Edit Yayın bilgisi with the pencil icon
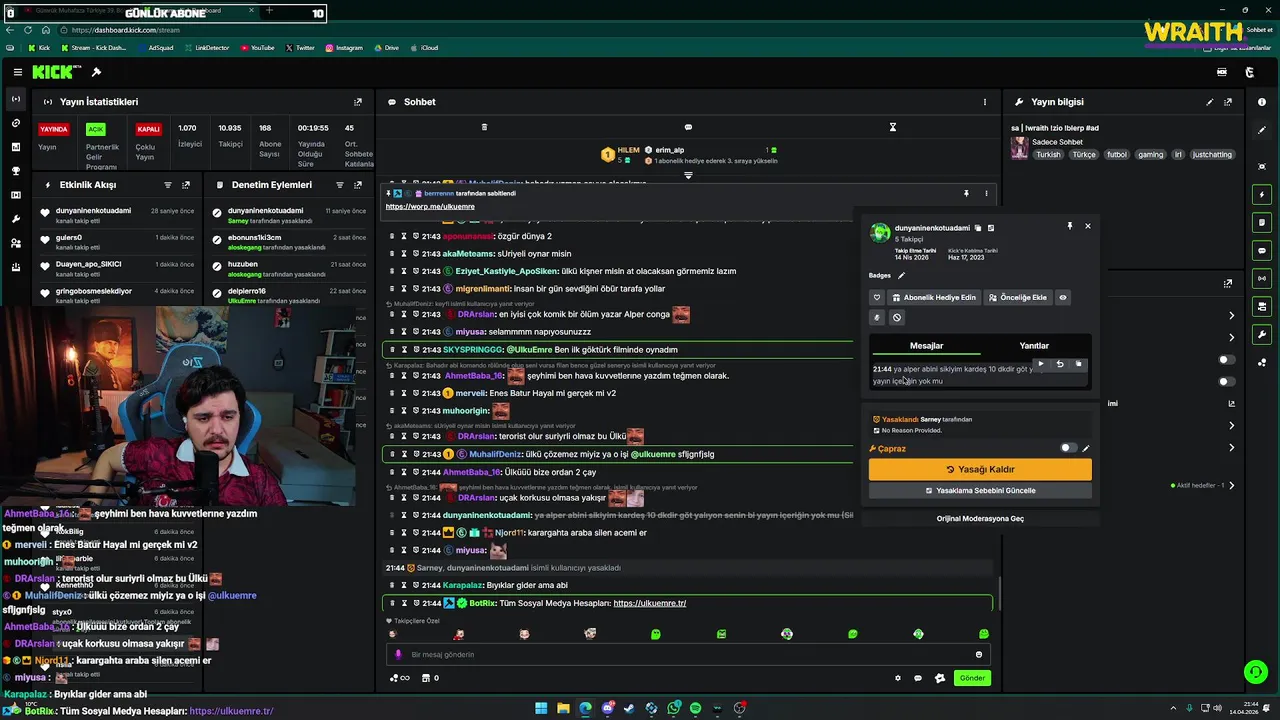This screenshot has height=720, width=1280. click(x=1210, y=102)
